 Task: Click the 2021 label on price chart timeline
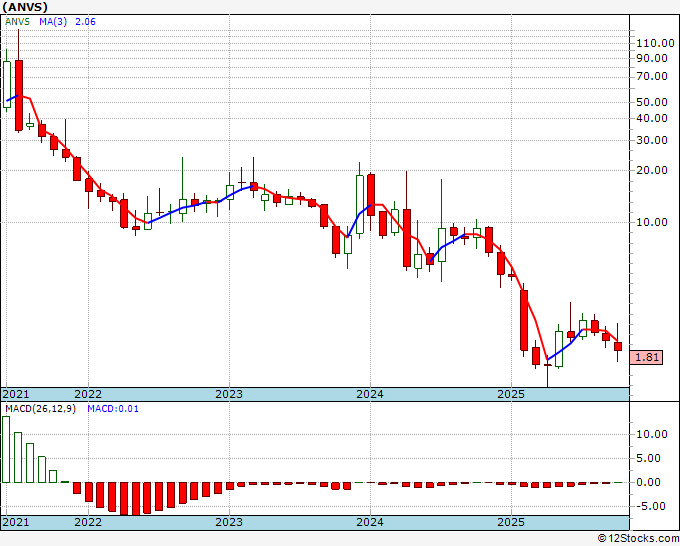coord(16,394)
